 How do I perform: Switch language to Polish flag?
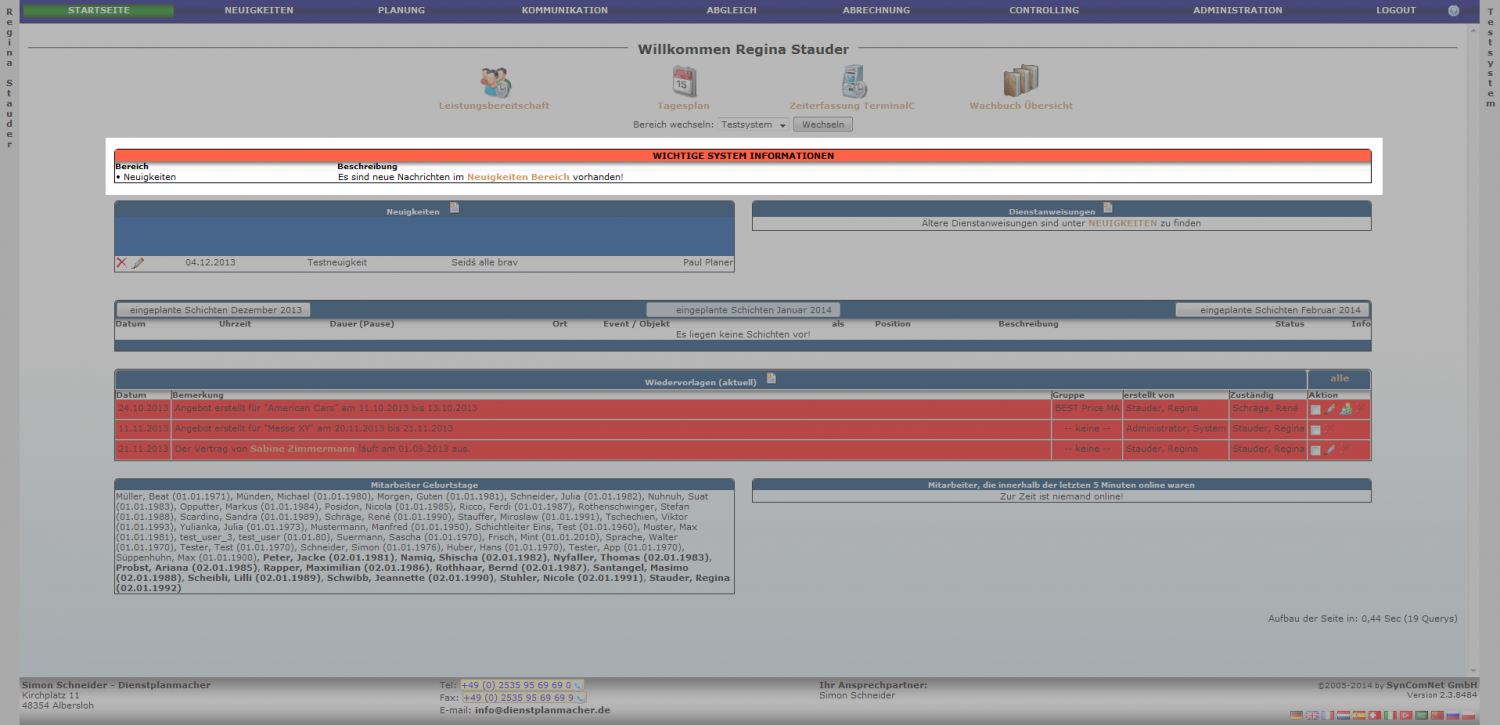pyautogui.click(x=1468, y=715)
